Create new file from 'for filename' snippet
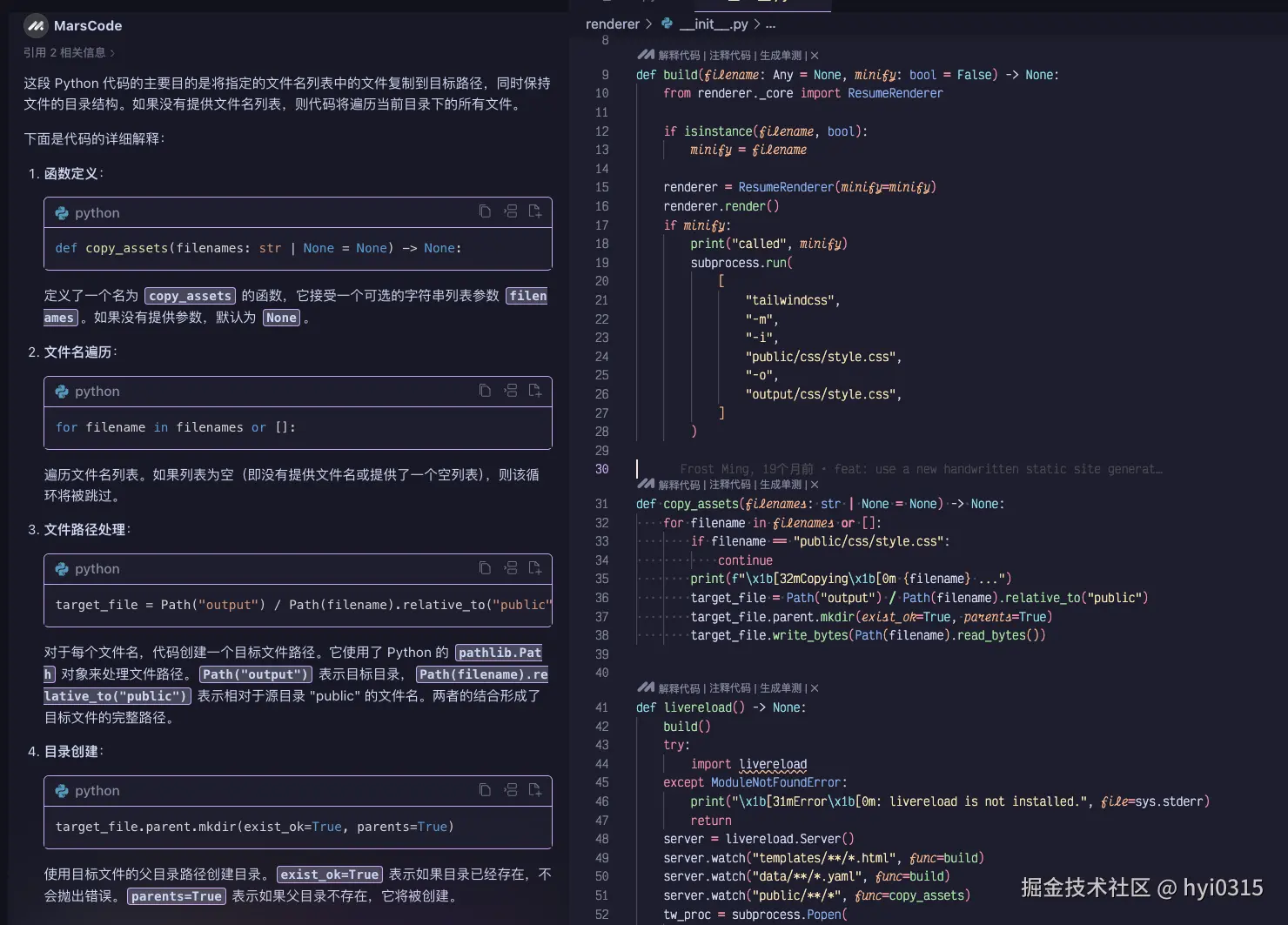The image size is (1288, 925). (x=535, y=391)
